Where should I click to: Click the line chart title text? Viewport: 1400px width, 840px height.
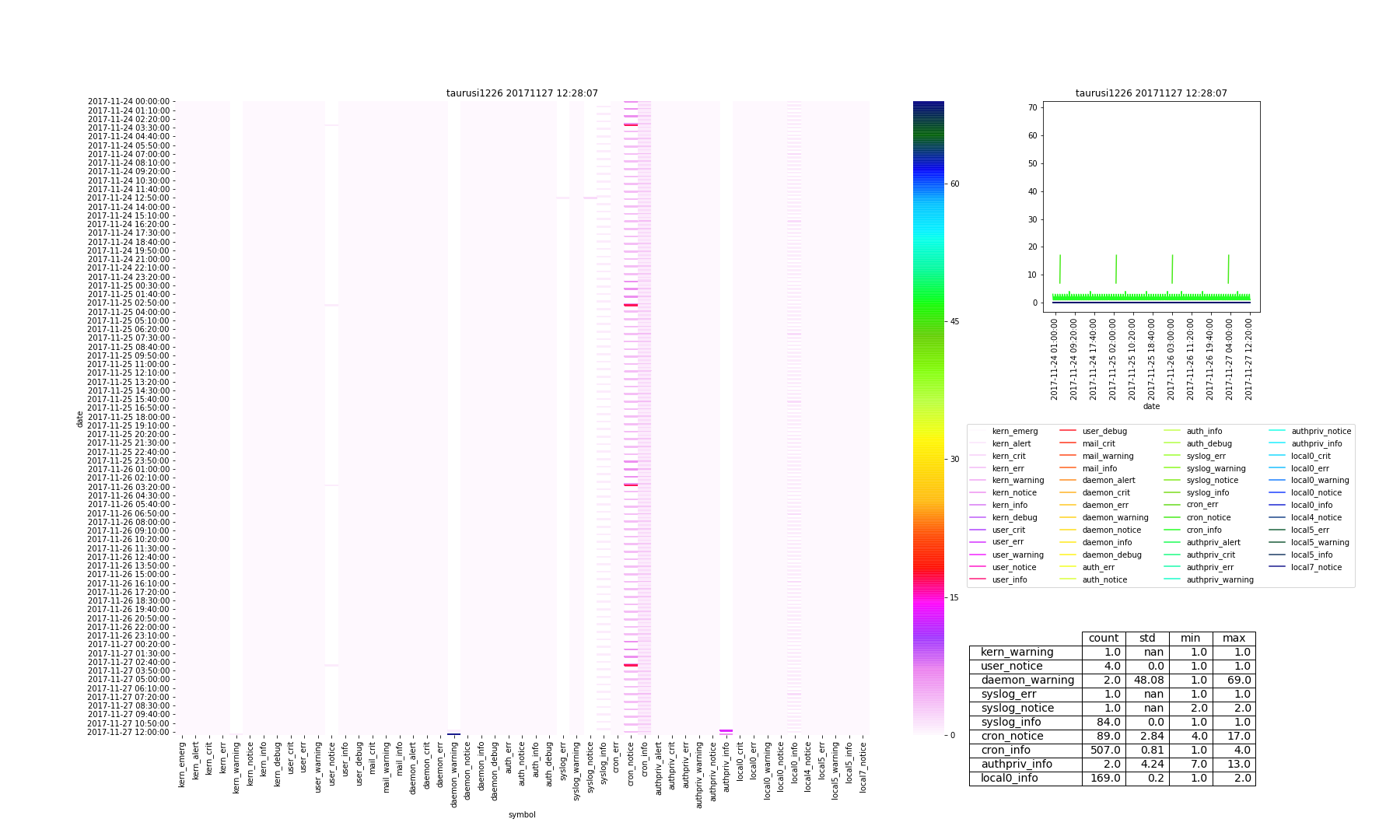[x=1151, y=93]
